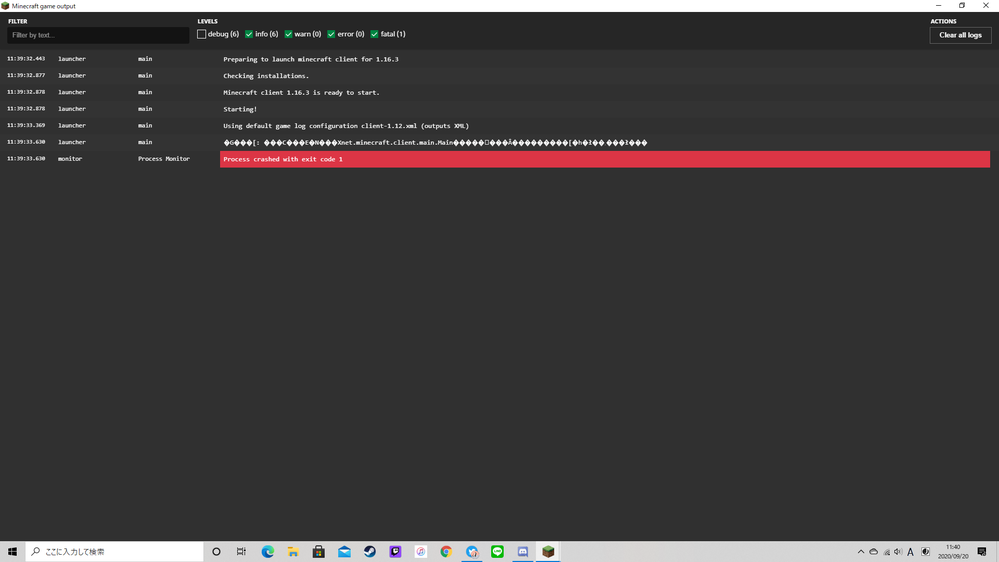Screen dimensions: 999x562
Task: Show hidden system tray icons
Action: [861, 552]
